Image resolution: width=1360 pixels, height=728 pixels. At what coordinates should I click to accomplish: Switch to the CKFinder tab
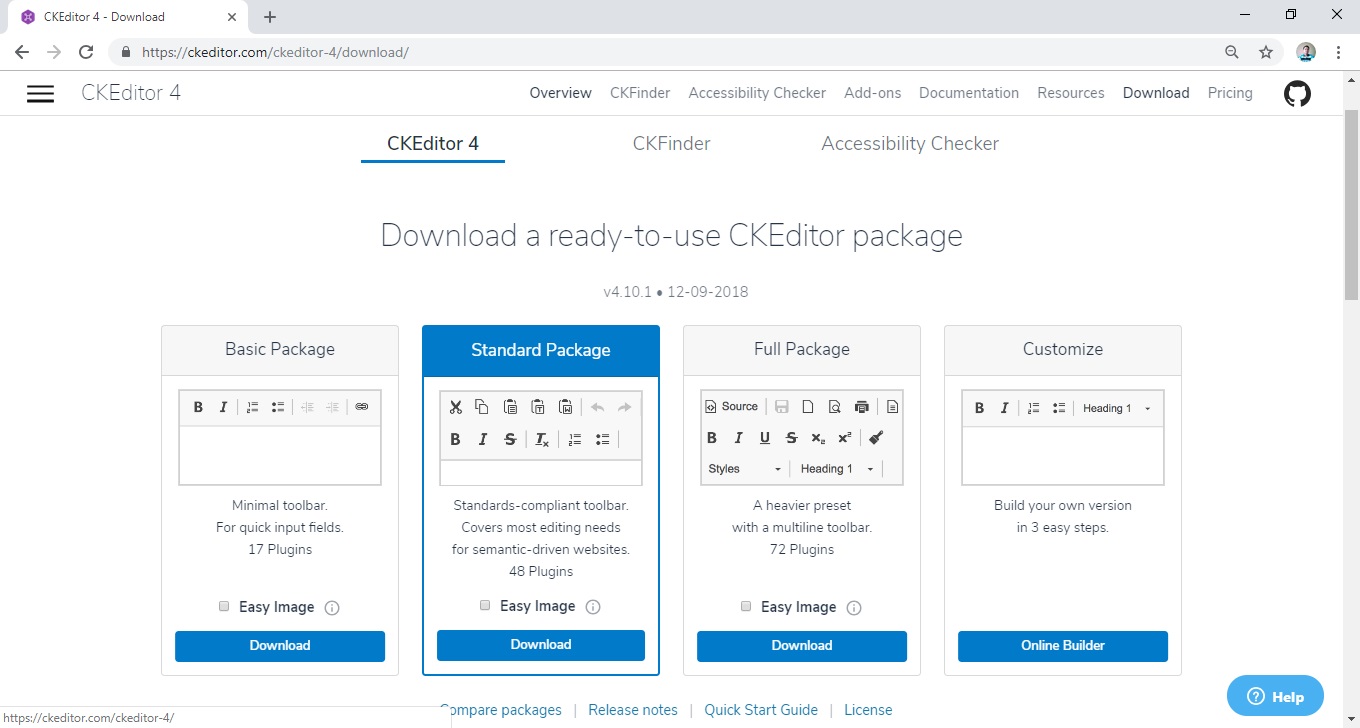click(x=671, y=144)
